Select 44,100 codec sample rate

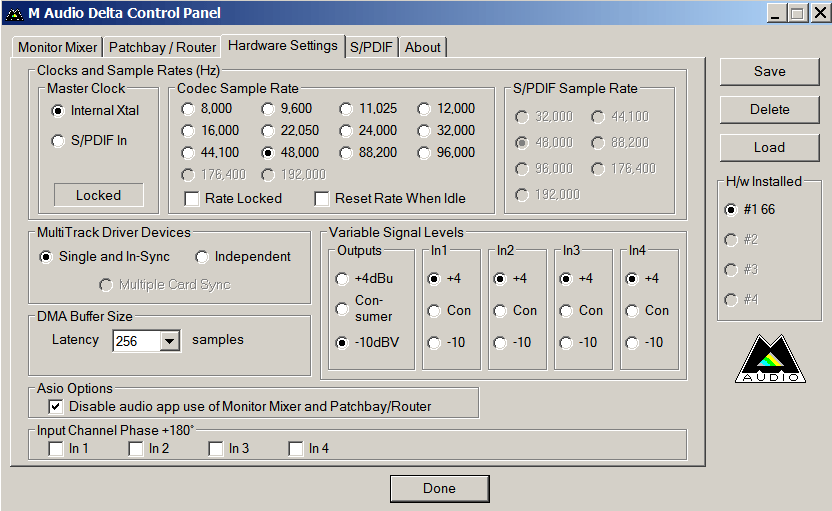point(188,153)
